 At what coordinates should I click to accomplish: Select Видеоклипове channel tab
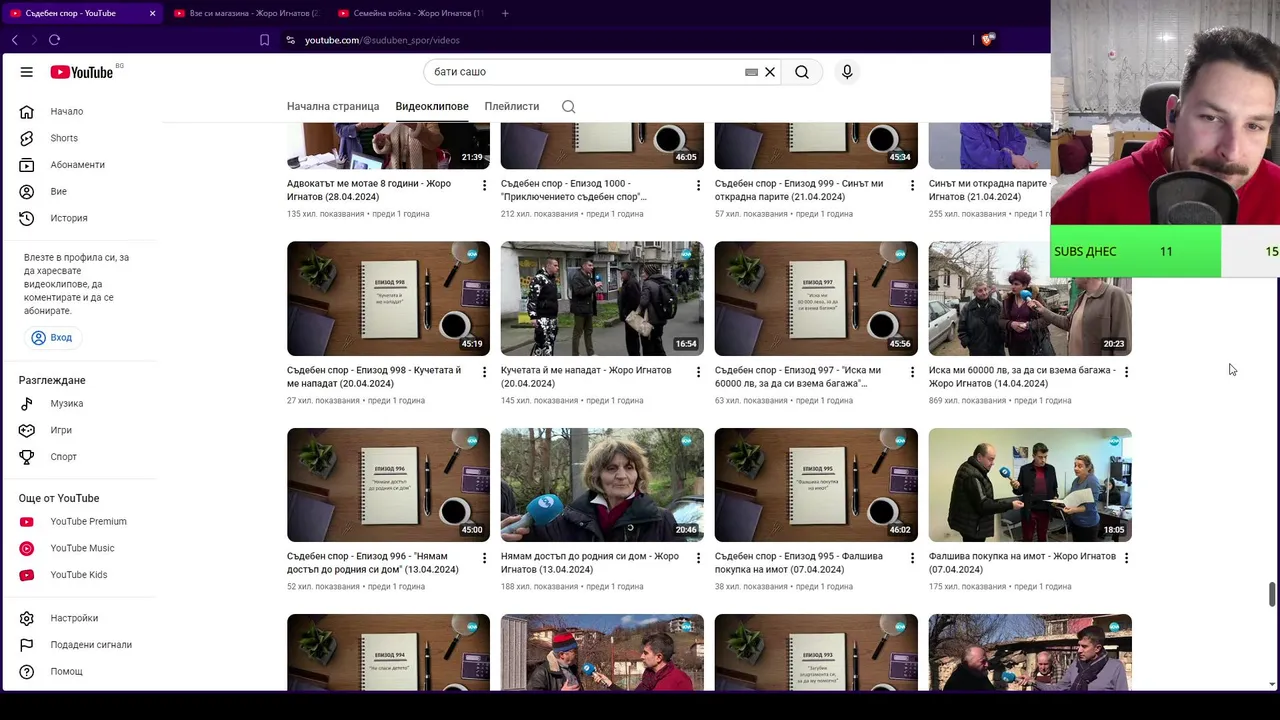coord(432,106)
